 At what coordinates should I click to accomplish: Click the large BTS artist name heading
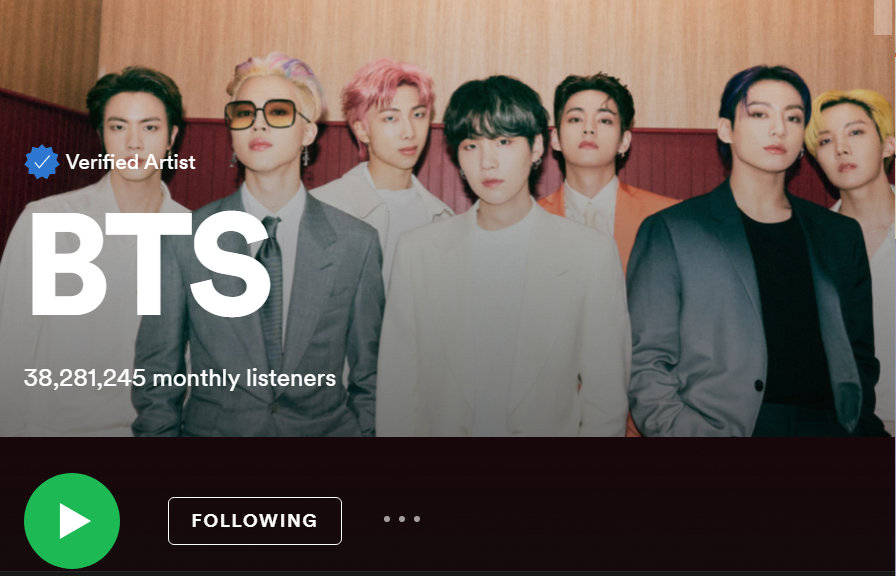tap(150, 264)
